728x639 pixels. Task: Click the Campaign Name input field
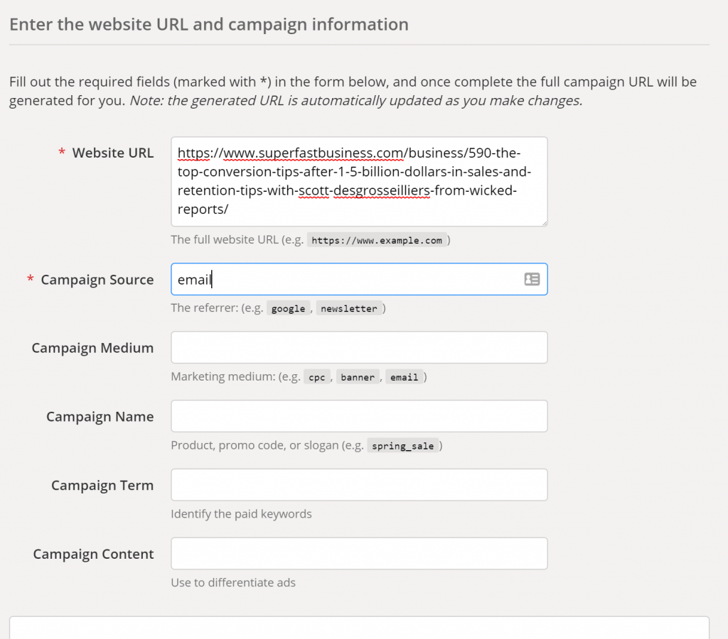pos(359,416)
